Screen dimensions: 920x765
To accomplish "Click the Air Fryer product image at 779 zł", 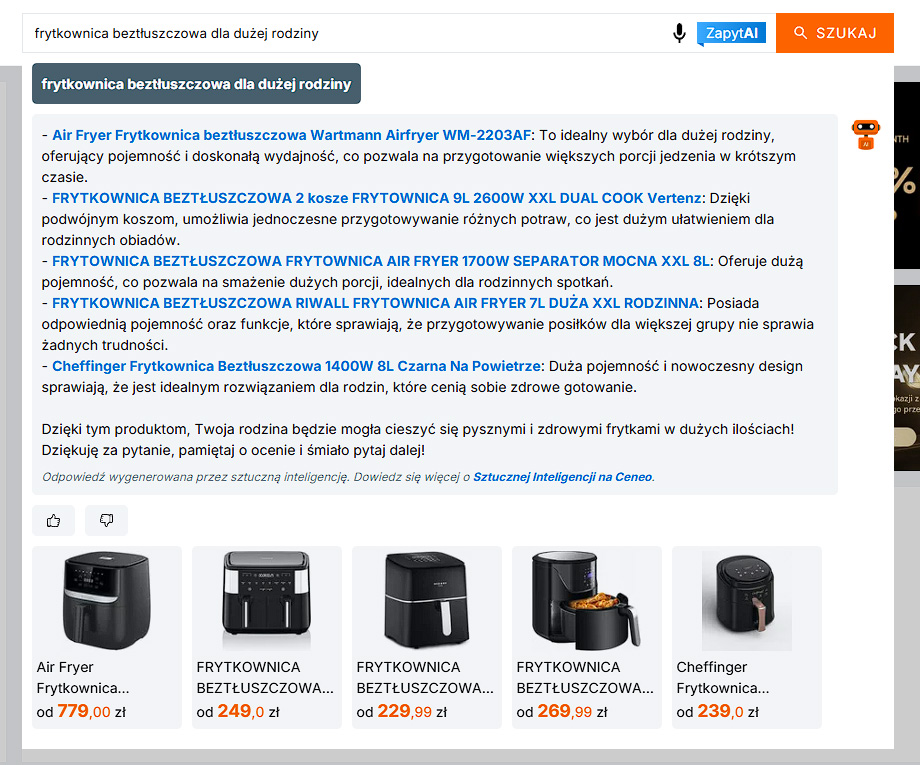I will pyautogui.click(x=107, y=601).
